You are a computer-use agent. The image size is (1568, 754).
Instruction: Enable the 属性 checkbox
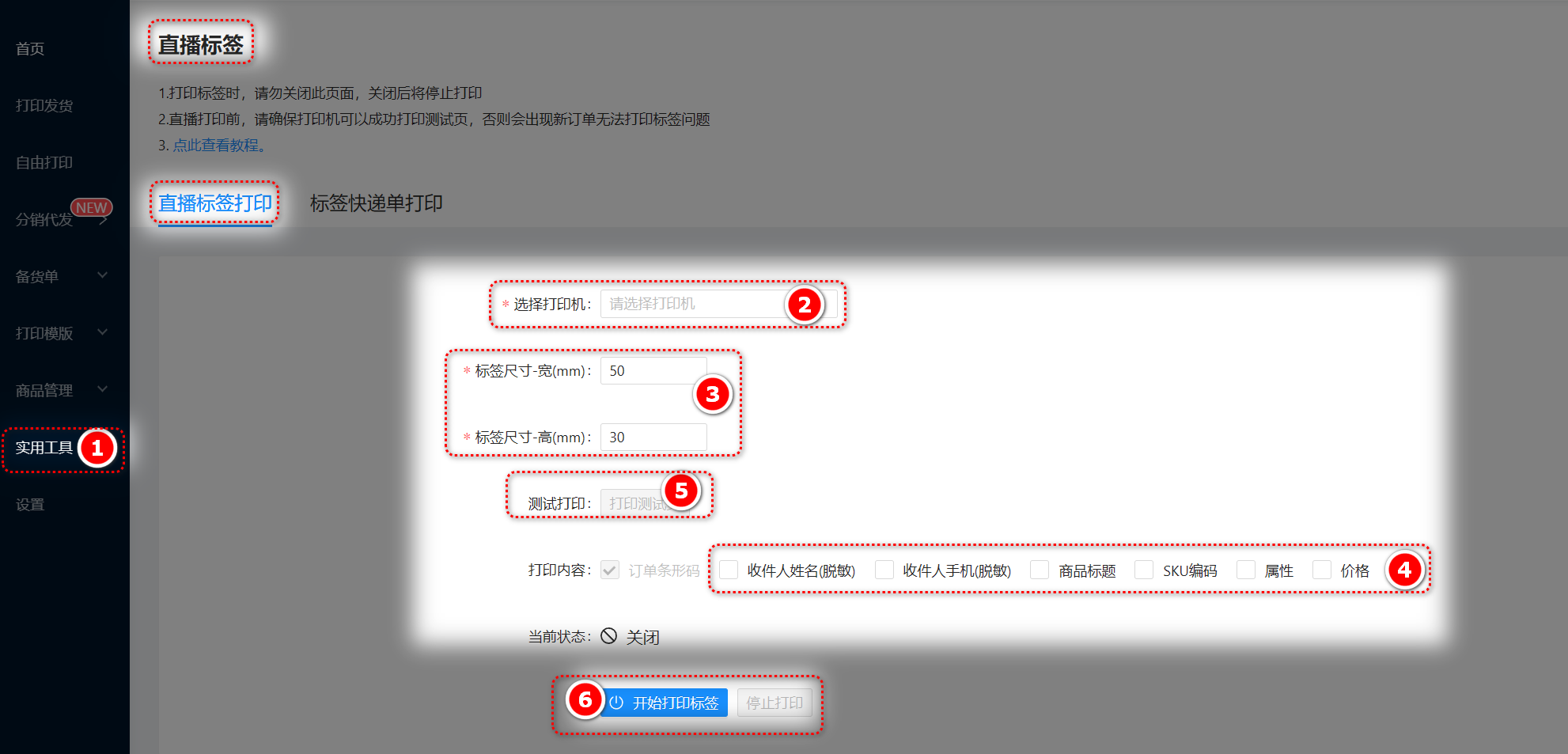pos(1246,570)
